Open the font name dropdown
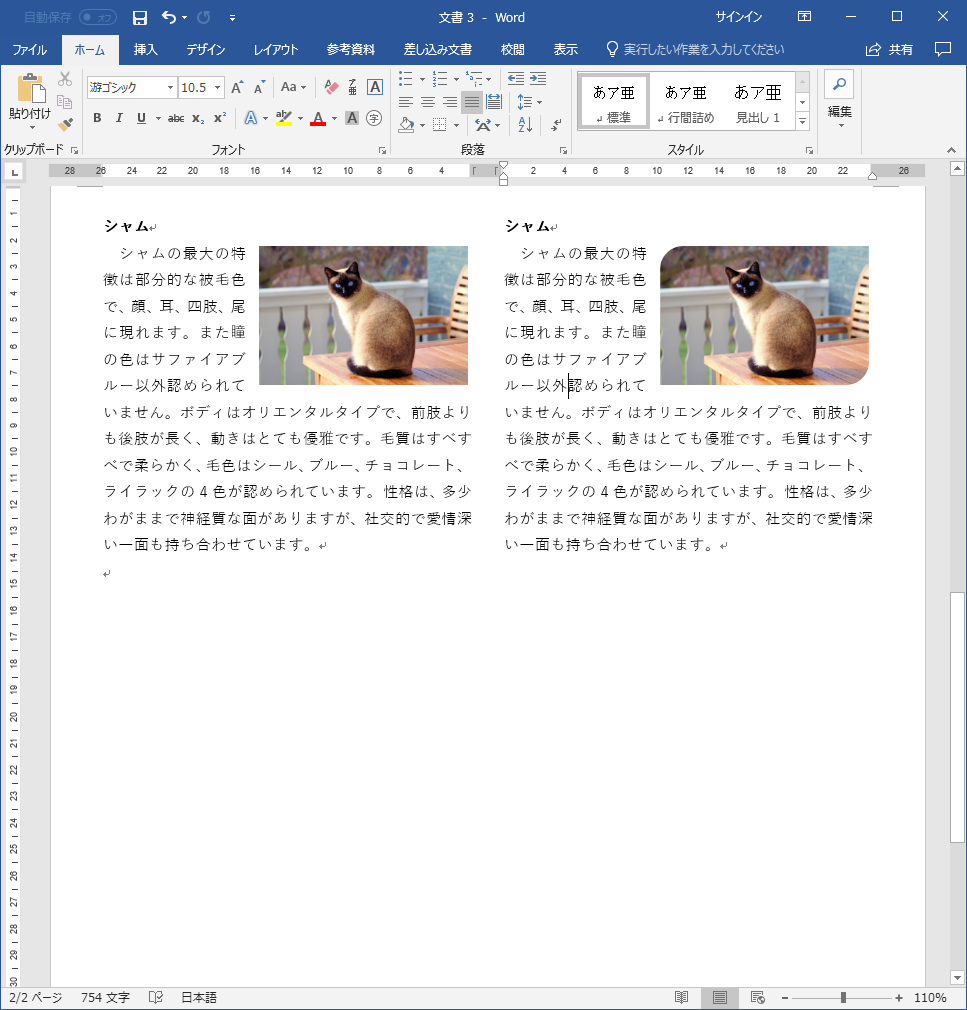This screenshot has height=1010, width=967. (x=170, y=88)
